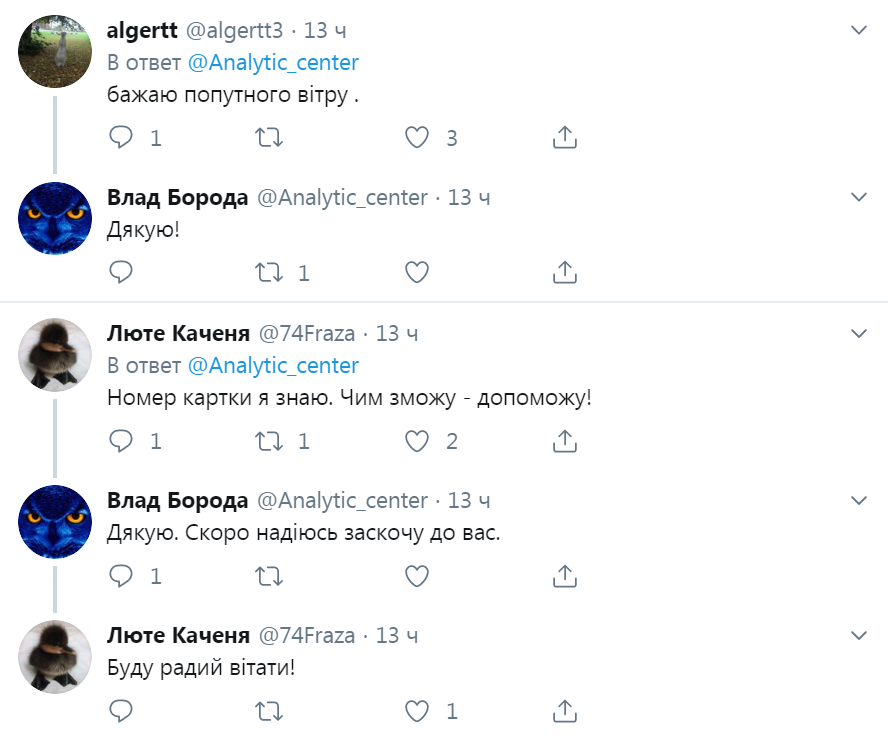Reply to the "Буду радий вітати!" tweet
The width and height of the screenshot is (888, 736).
pyautogui.click(x=120, y=712)
